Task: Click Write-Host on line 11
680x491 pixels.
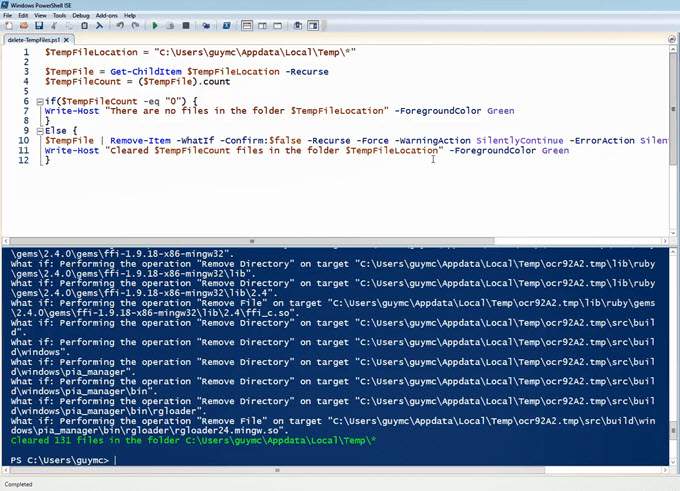Action: [72, 151]
